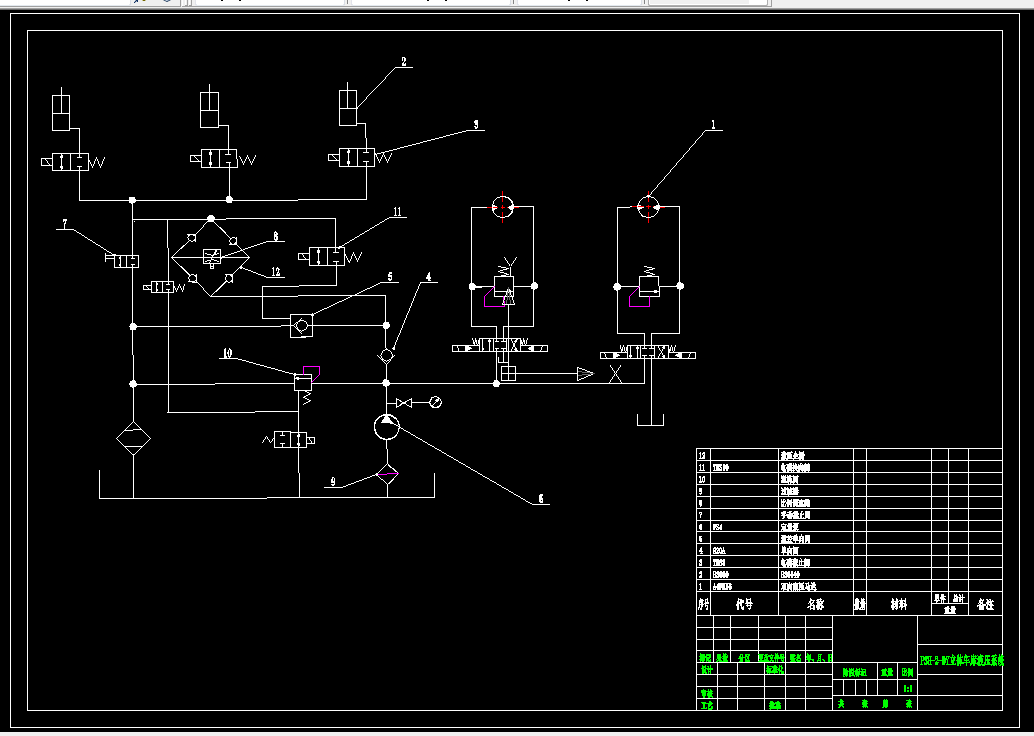The width and height of the screenshot is (1034, 736).
Task: Click the callout number 3
Action: (475, 124)
